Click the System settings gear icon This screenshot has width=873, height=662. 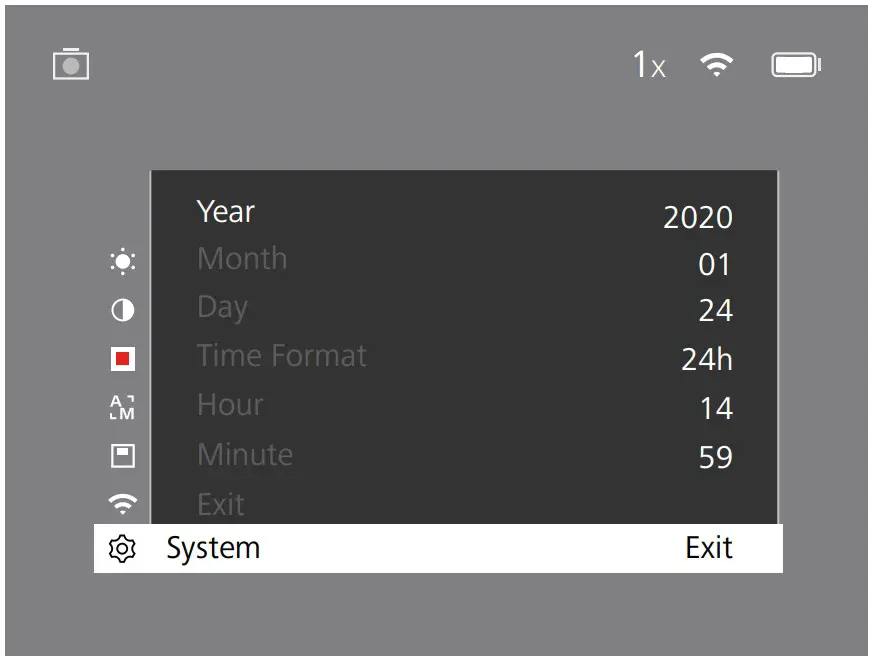121,548
